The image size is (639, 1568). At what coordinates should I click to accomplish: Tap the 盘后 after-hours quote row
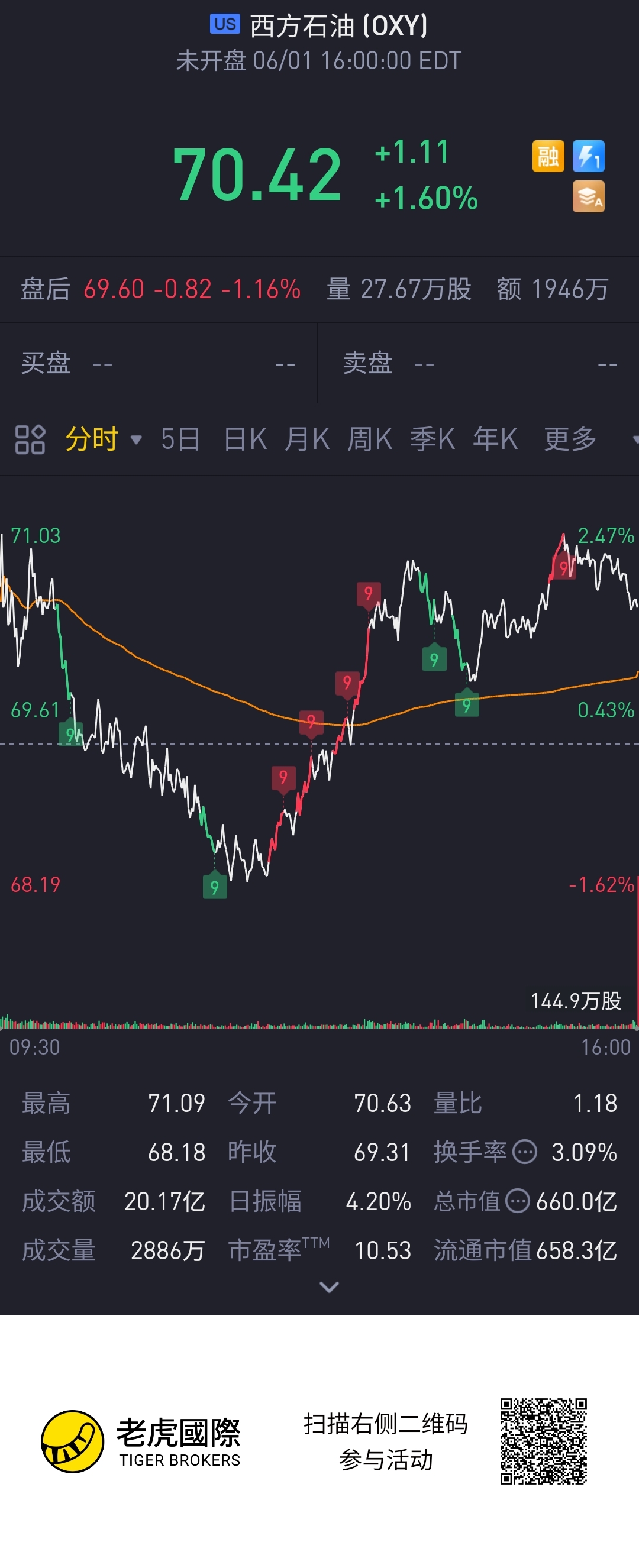(x=319, y=289)
